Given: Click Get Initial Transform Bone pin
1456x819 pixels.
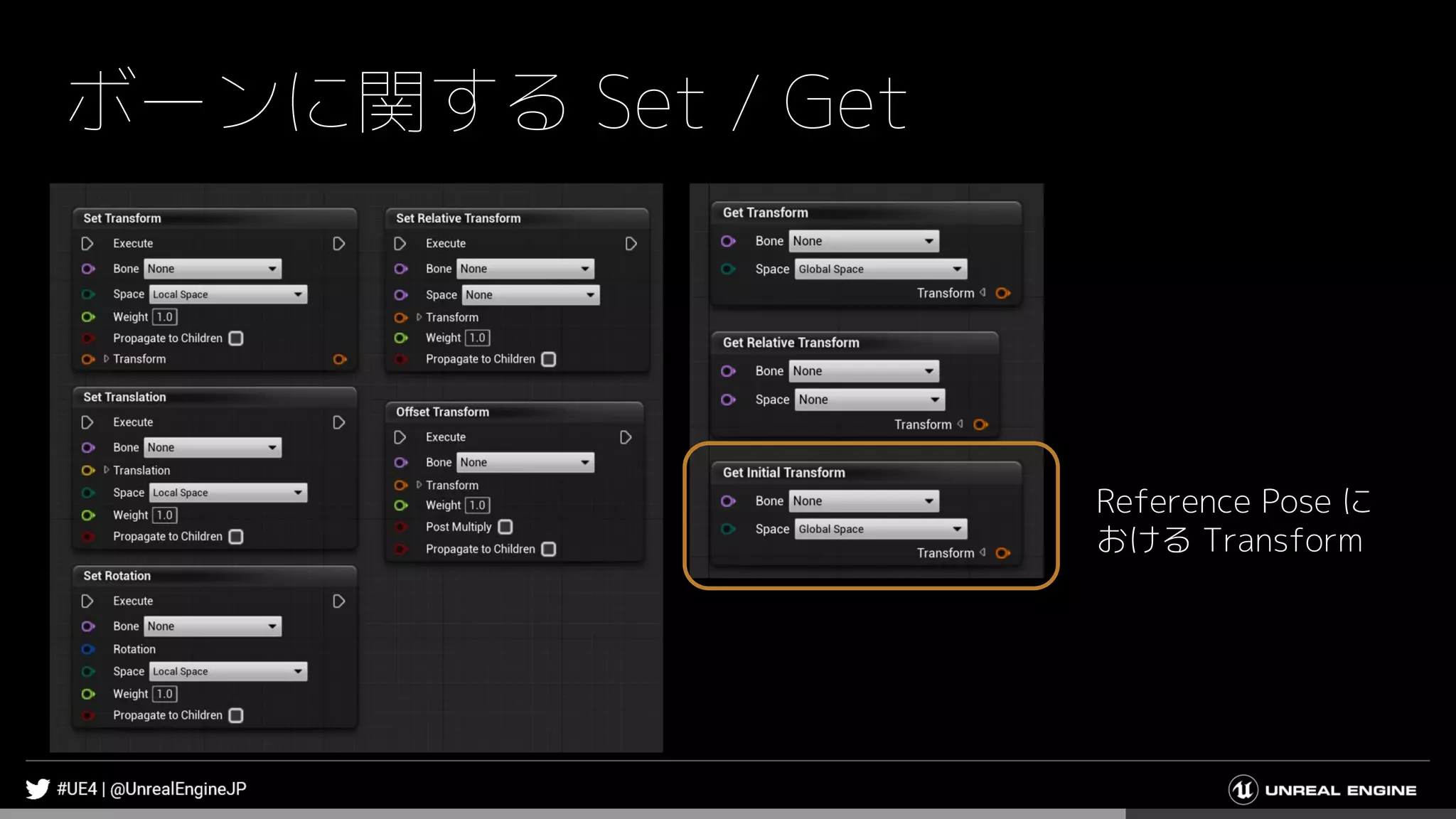Looking at the screenshot, I should pos(728,501).
